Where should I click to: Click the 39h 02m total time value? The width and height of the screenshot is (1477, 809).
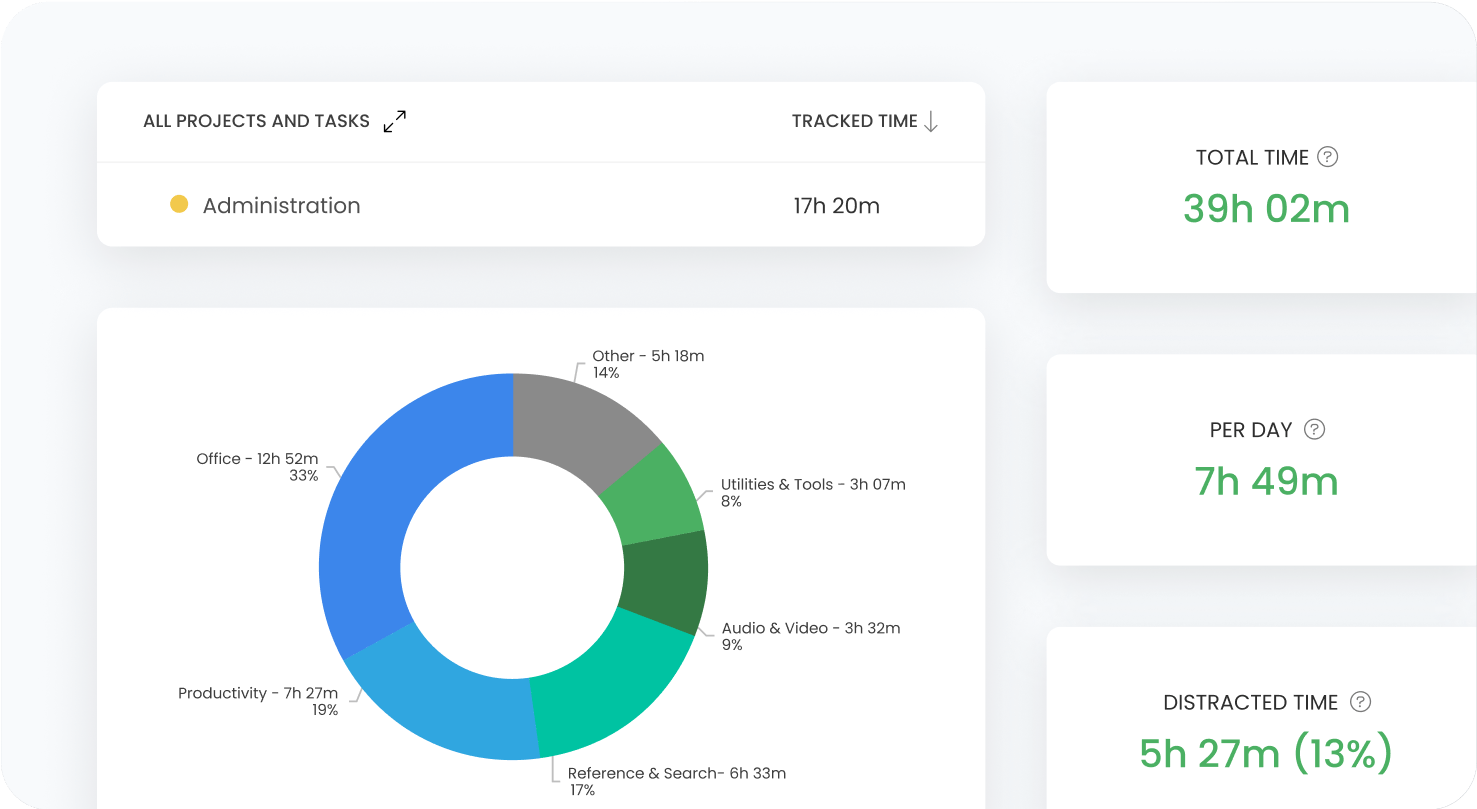[x=1266, y=209]
